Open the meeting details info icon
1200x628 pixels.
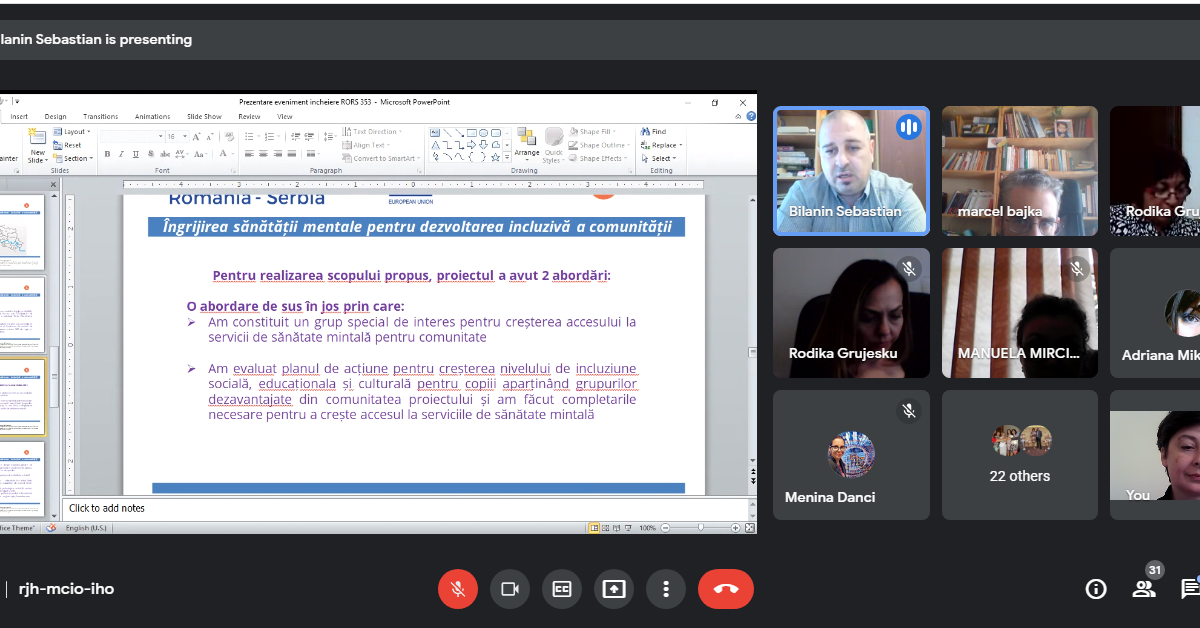coord(1096,589)
